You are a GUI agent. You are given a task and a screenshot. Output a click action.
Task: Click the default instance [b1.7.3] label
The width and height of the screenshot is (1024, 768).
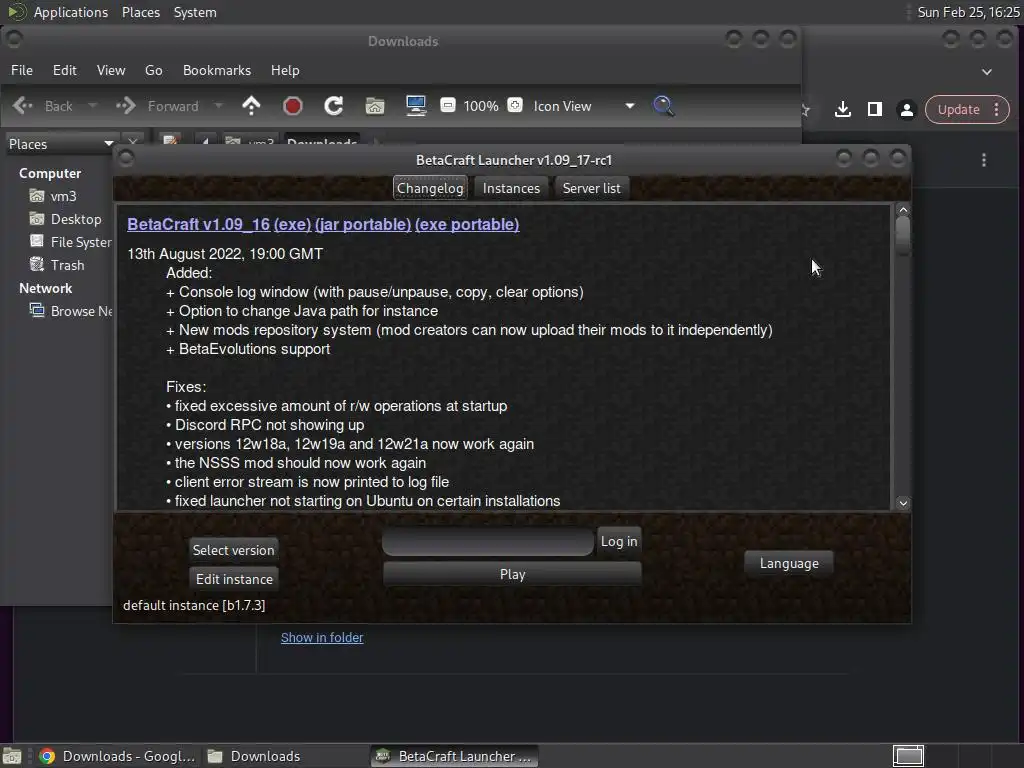tap(194, 605)
